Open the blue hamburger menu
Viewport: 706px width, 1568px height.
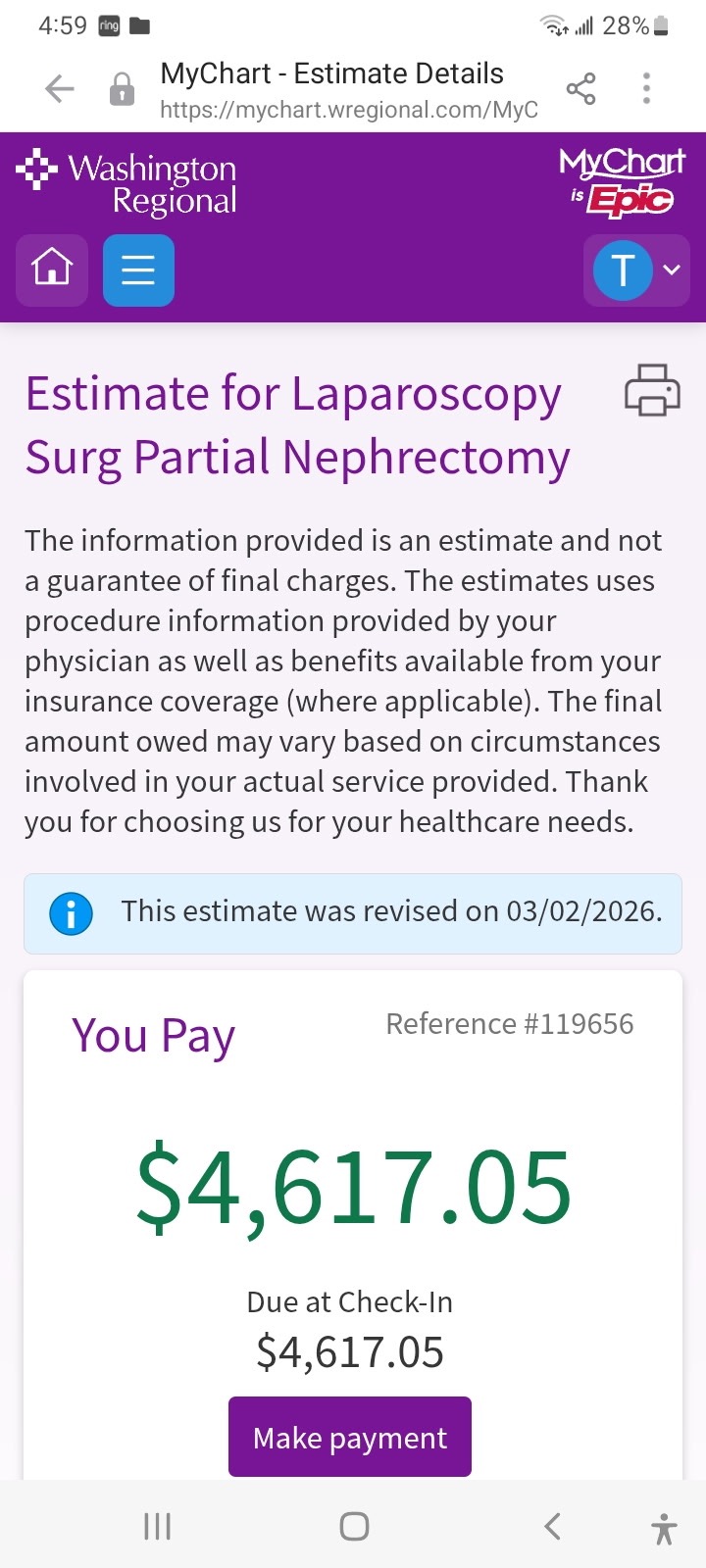click(138, 269)
